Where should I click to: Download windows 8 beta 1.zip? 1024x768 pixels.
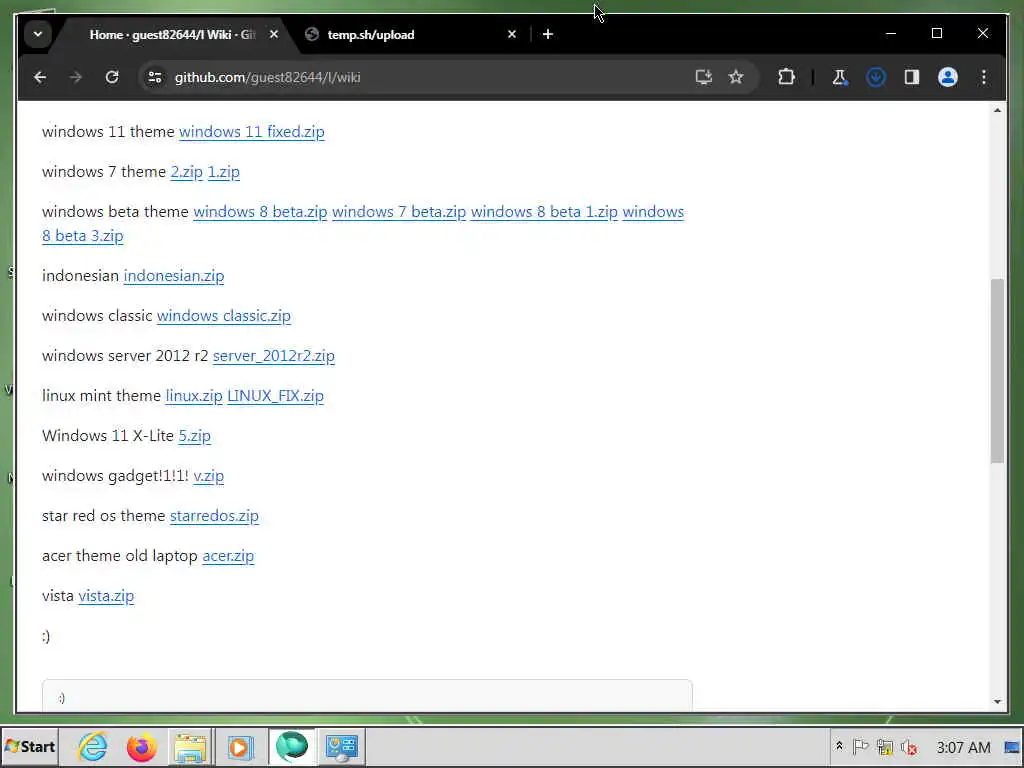click(x=544, y=212)
